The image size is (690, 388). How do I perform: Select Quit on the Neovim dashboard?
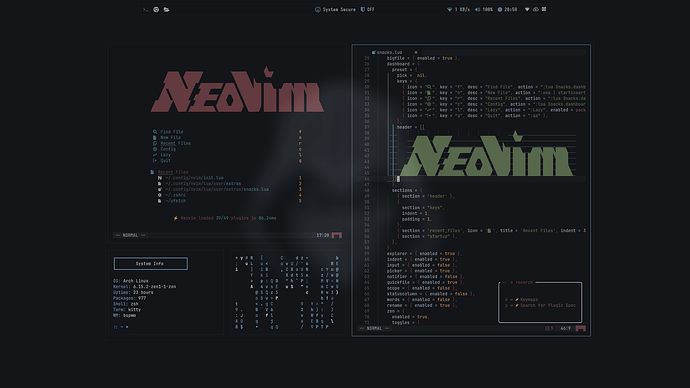pyautogui.click(x=165, y=160)
